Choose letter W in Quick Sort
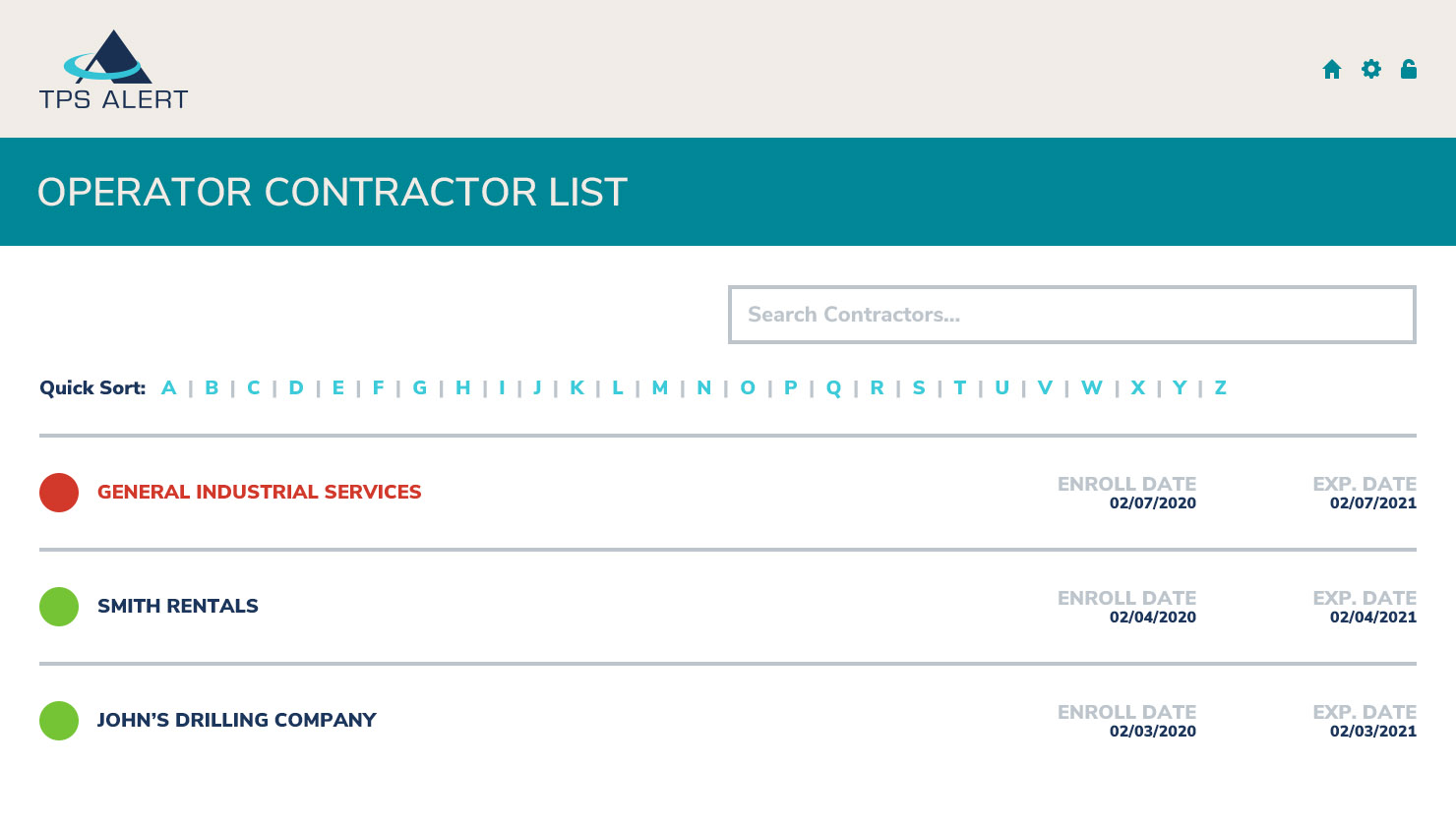This screenshot has width=1456, height=826. 1092,387
